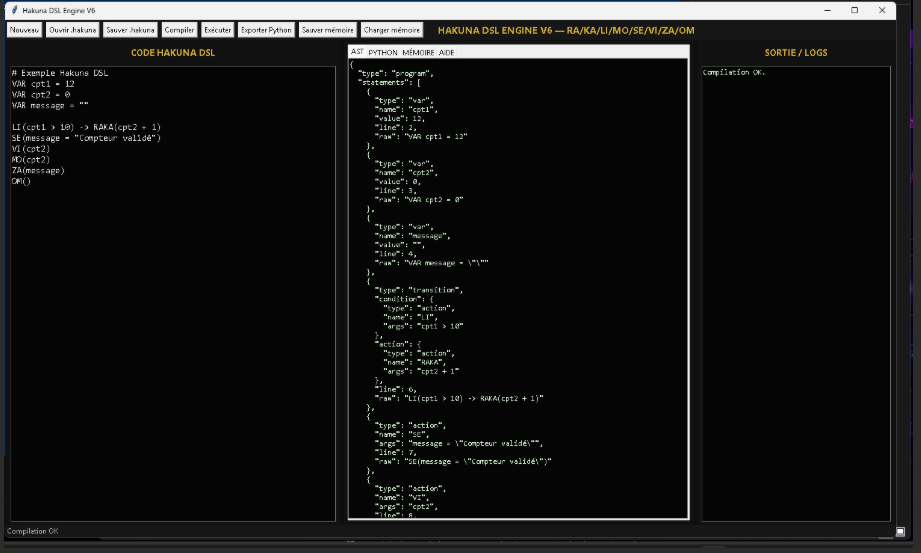The height and width of the screenshot is (553, 921).
Task: Click the 'CODE HAKUNA DSL' heading
Action: pos(173,53)
